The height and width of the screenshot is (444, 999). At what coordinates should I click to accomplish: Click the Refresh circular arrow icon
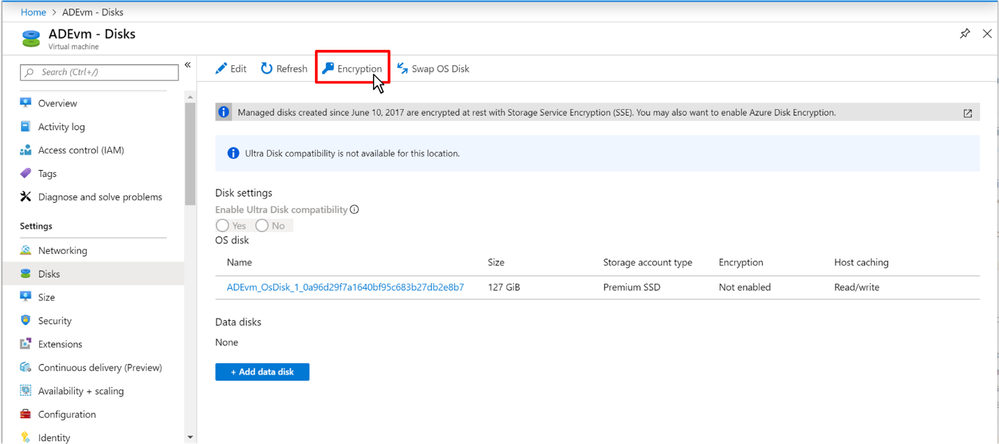tap(267, 69)
